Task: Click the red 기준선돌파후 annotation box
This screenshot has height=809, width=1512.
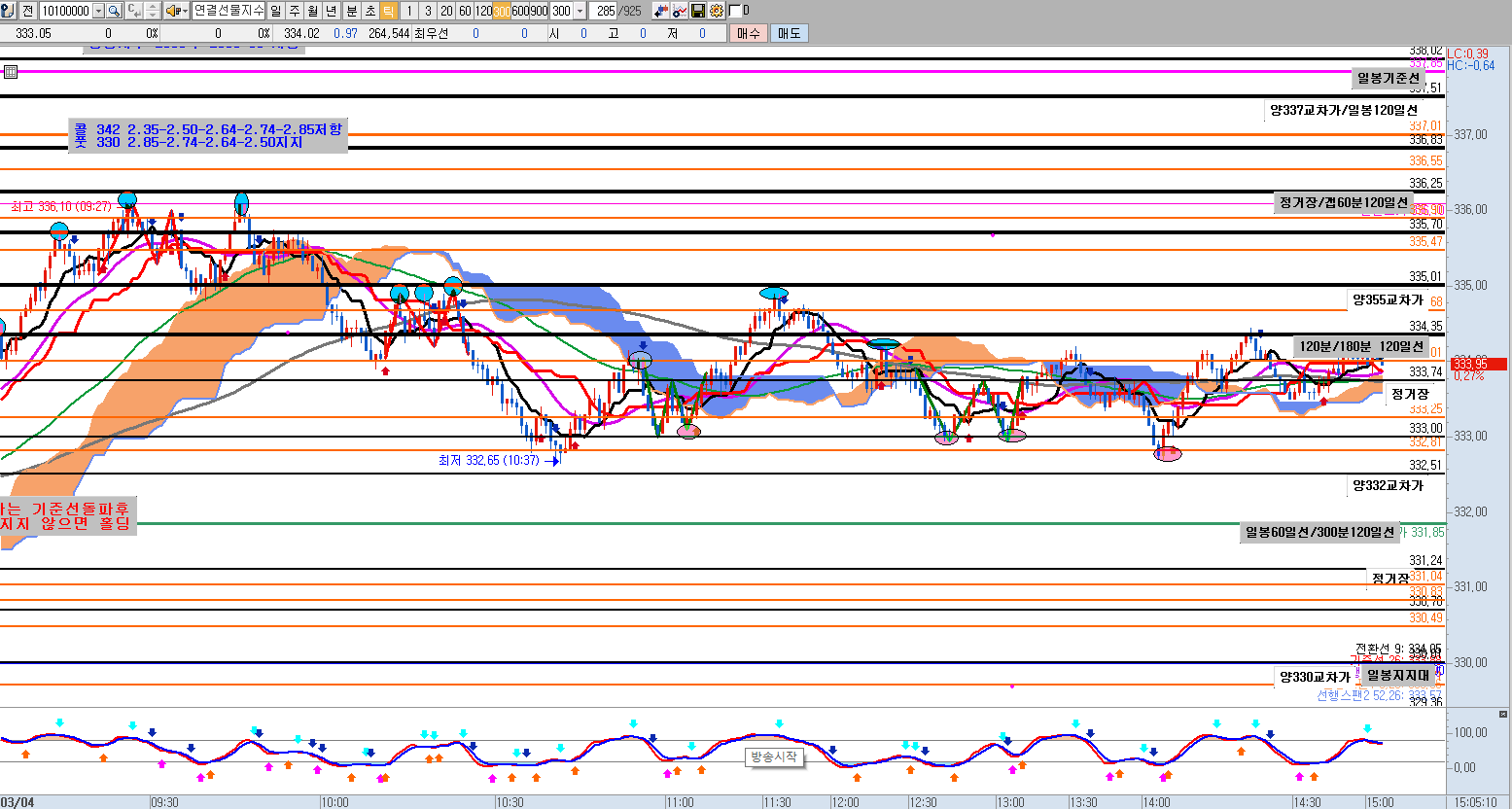Action: pyautogui.click(x=66, y=516)
